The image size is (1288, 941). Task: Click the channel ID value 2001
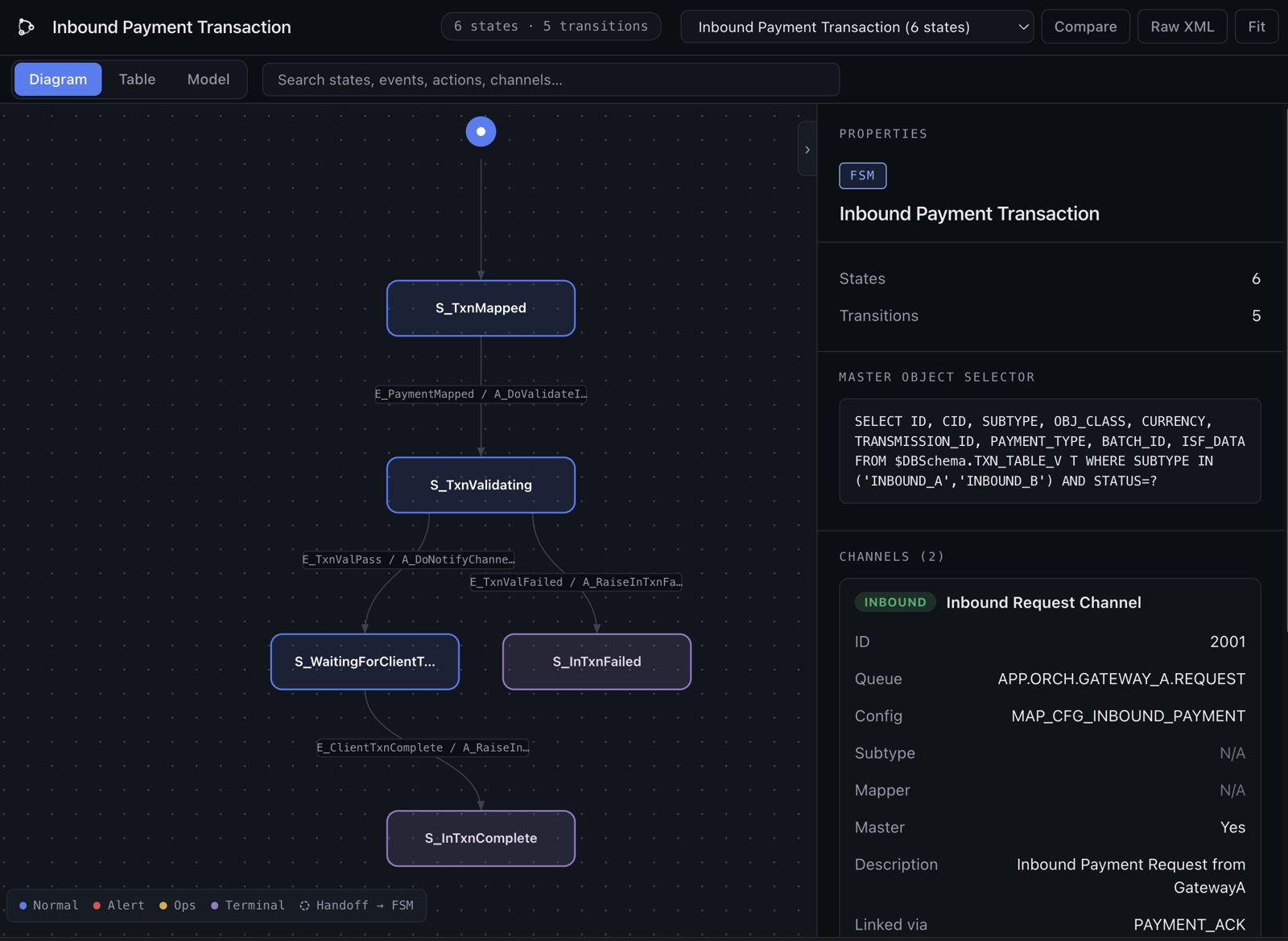tap(1228, 642)
